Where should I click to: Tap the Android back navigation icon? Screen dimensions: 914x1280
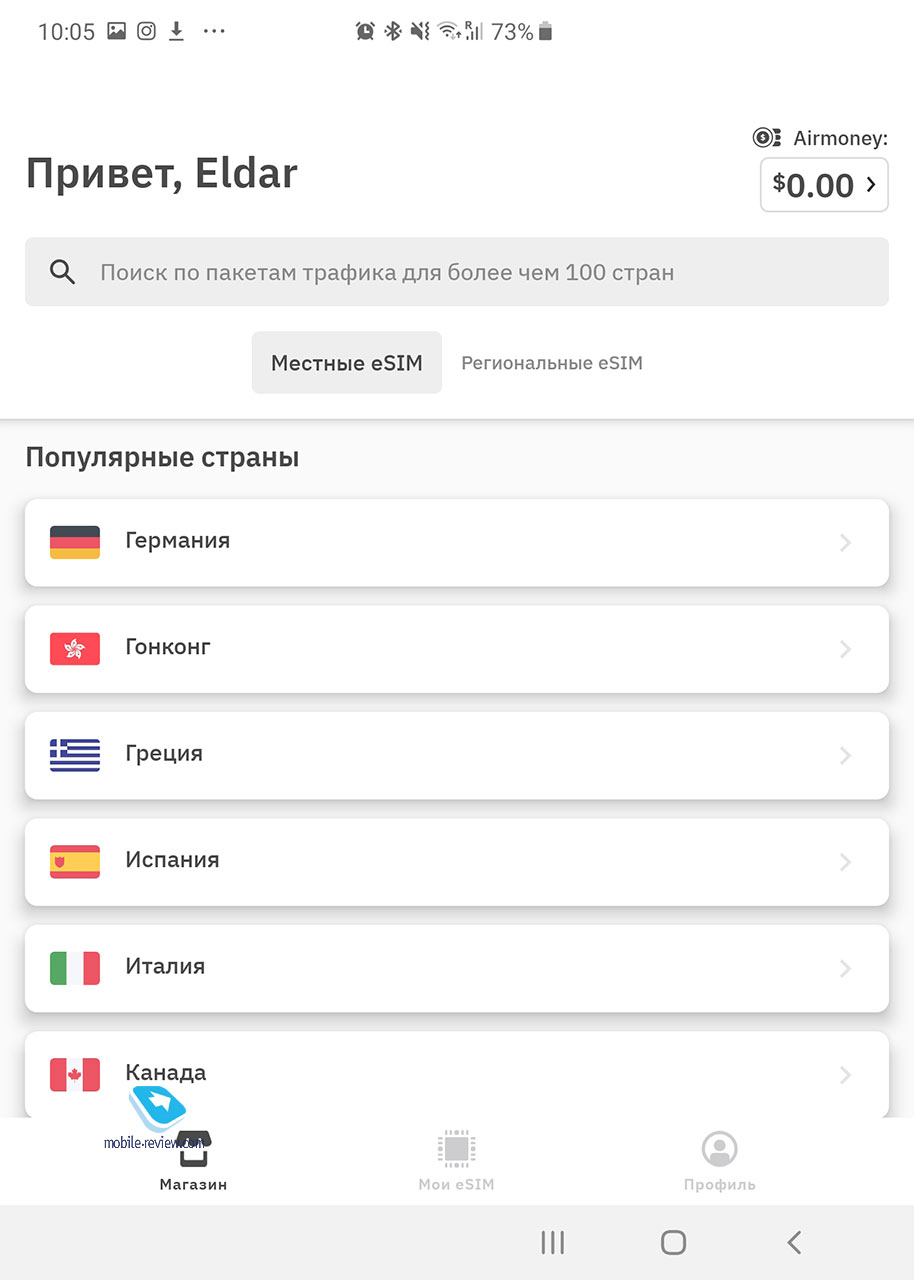pyautogui.click(x=794, y=1242)
